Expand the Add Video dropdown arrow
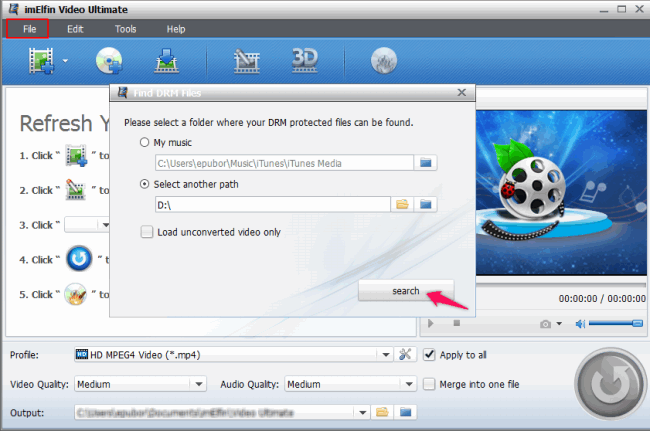Screen dimensions: 650x431 (x=65, y=61)
